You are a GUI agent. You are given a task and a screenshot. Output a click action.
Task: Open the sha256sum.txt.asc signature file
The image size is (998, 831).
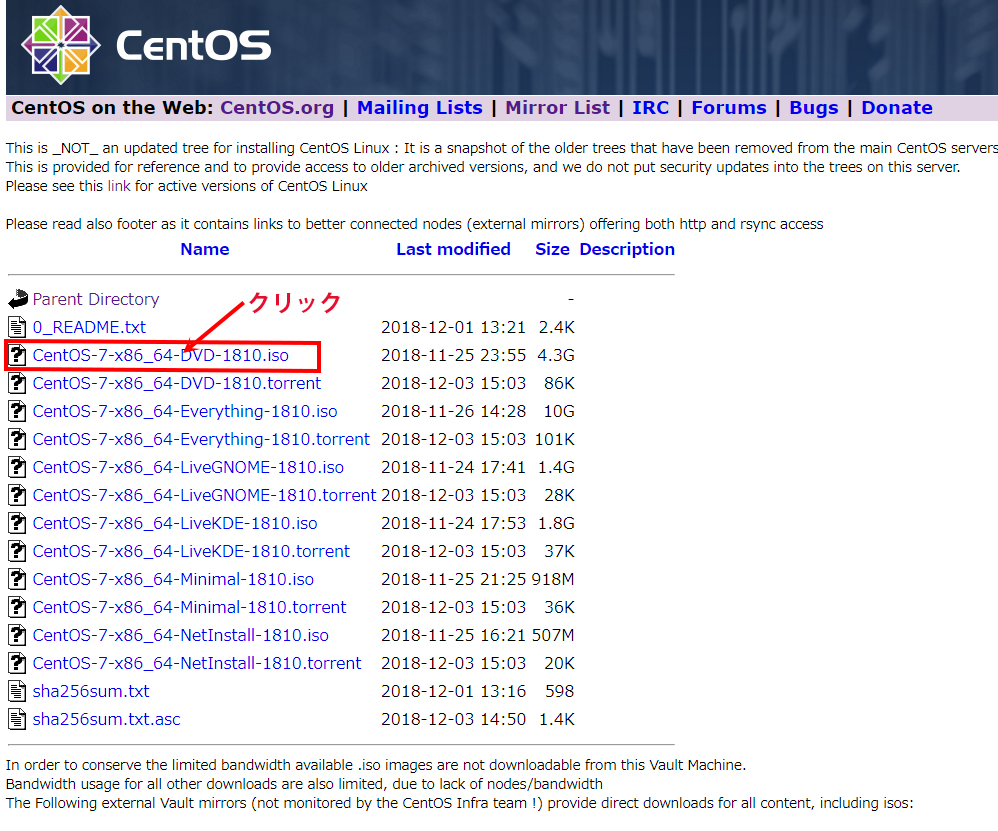107,719
